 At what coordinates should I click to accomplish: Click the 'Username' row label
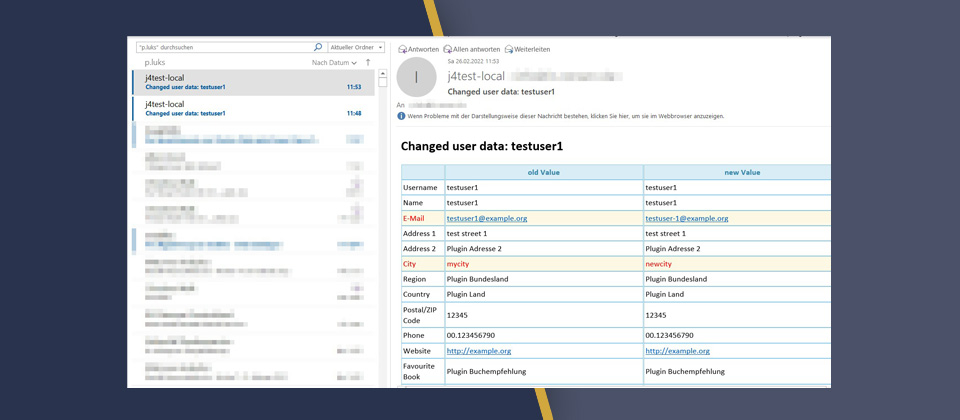[x=420, y=187]
